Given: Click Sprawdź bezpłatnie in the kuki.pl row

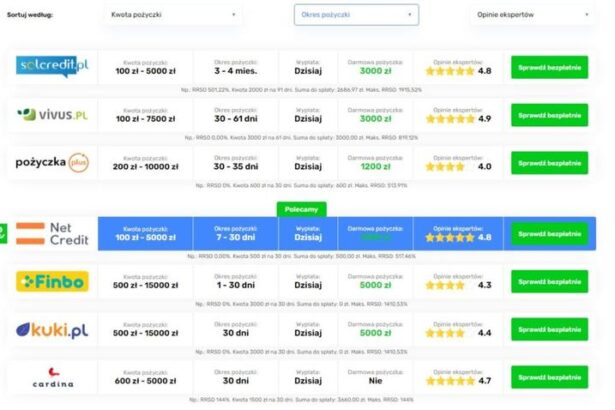Looking at the screenshot, I should pyautogui.click(x=549, y=329).
